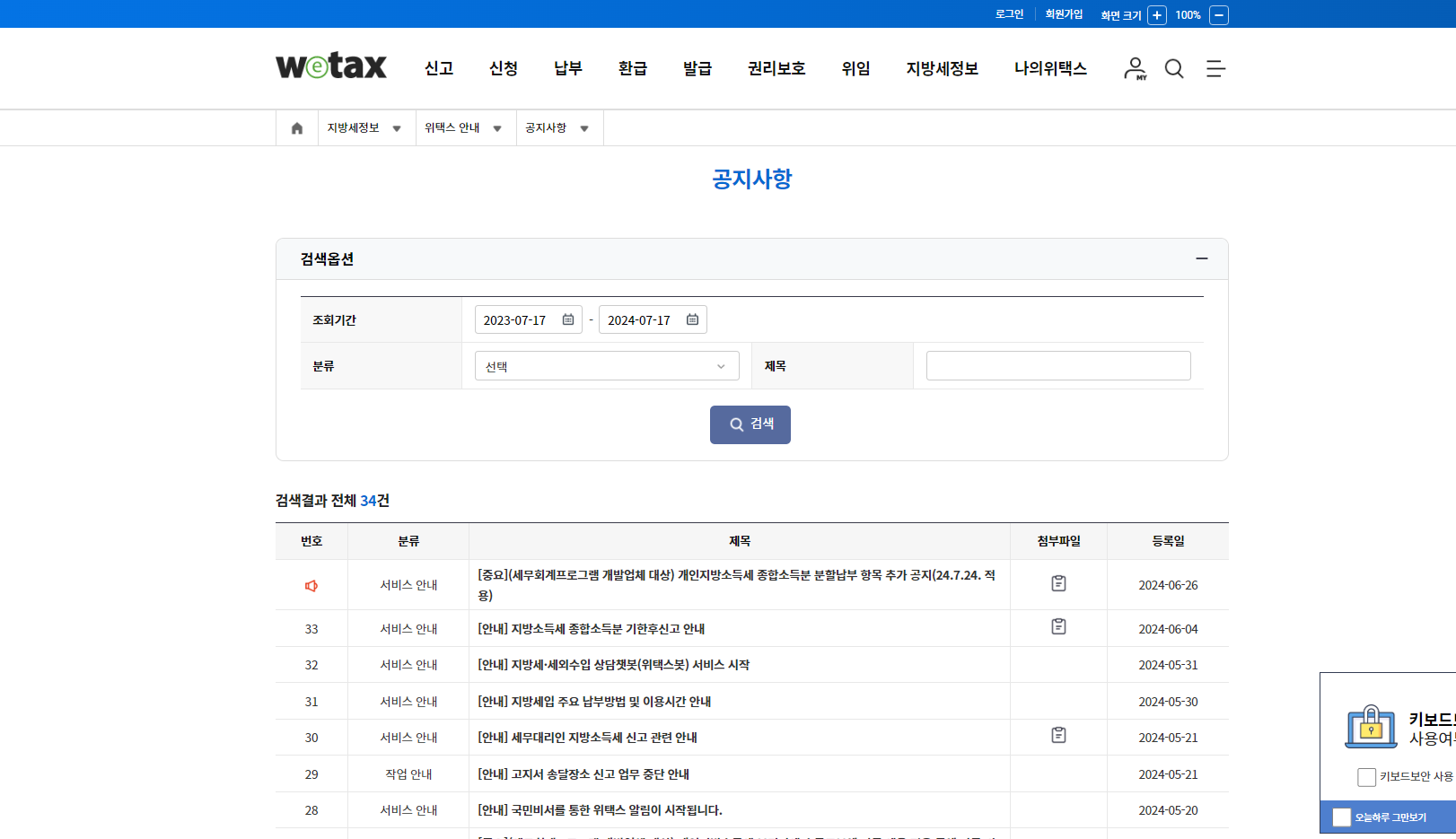Open notice 국민비서를 통한 위택스 알림이 시작됩니다
The image size is (1456, 839).
[600, 810]
